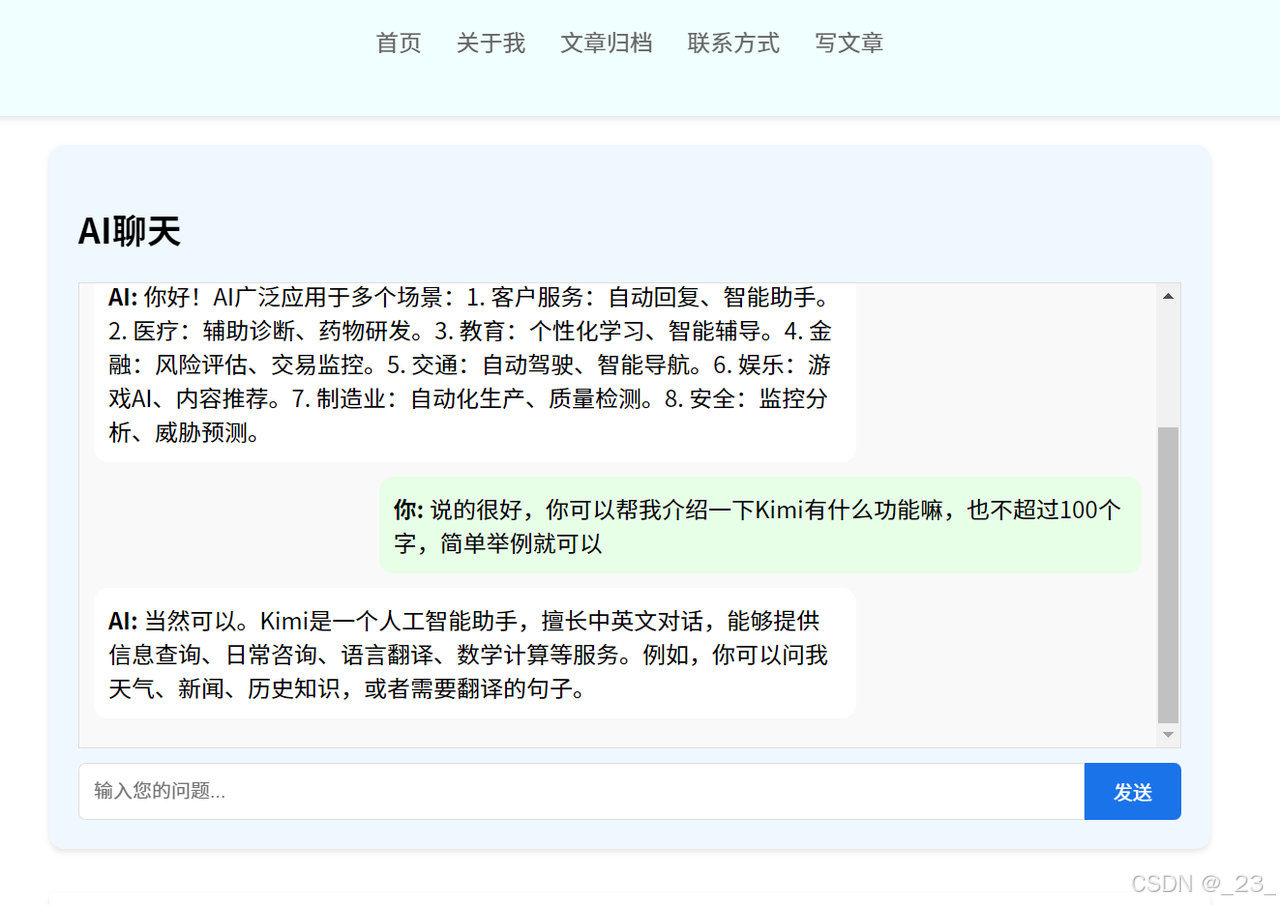The width and height of the screenshot is (1280, 905).
Task: Click the empty space left of the green bubble
Action: point(235,526)
